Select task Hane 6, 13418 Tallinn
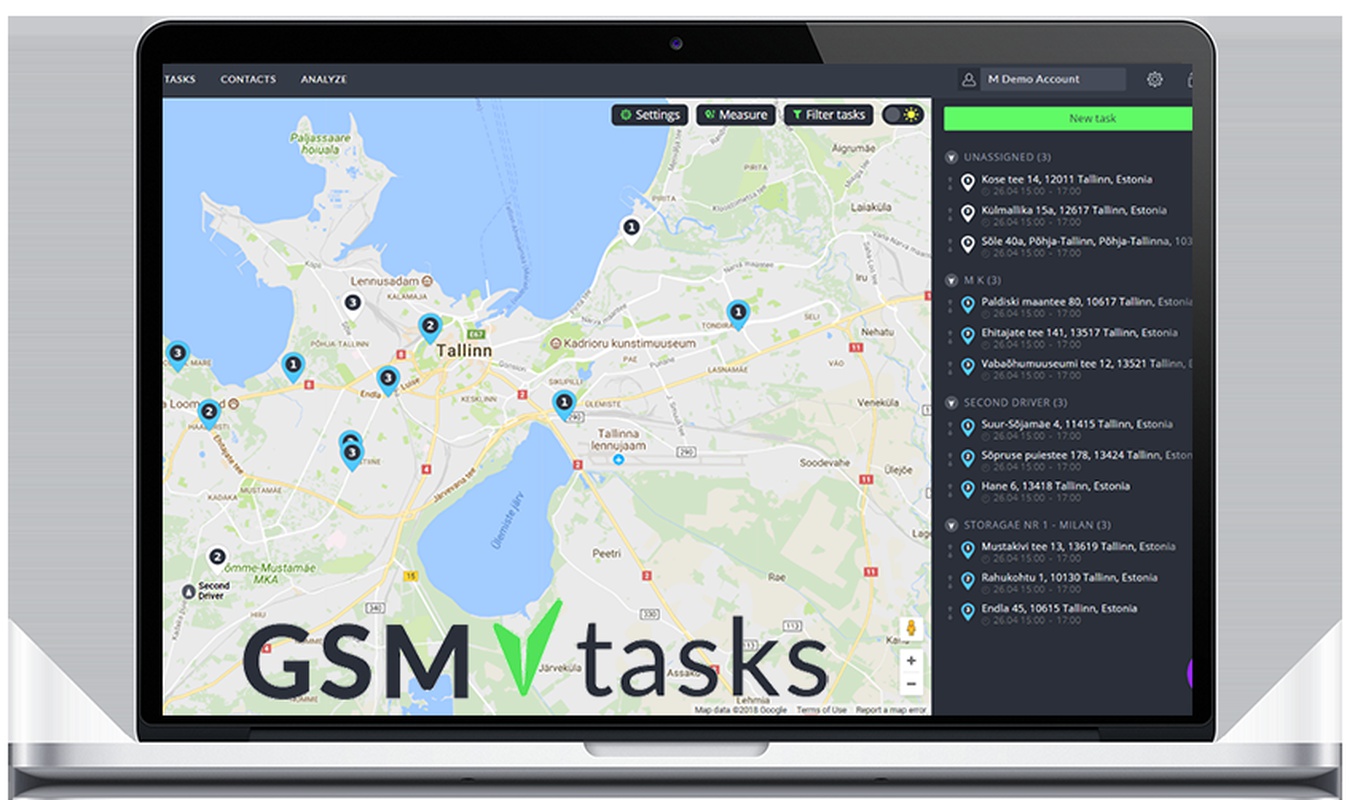 tap(1056, 486)
